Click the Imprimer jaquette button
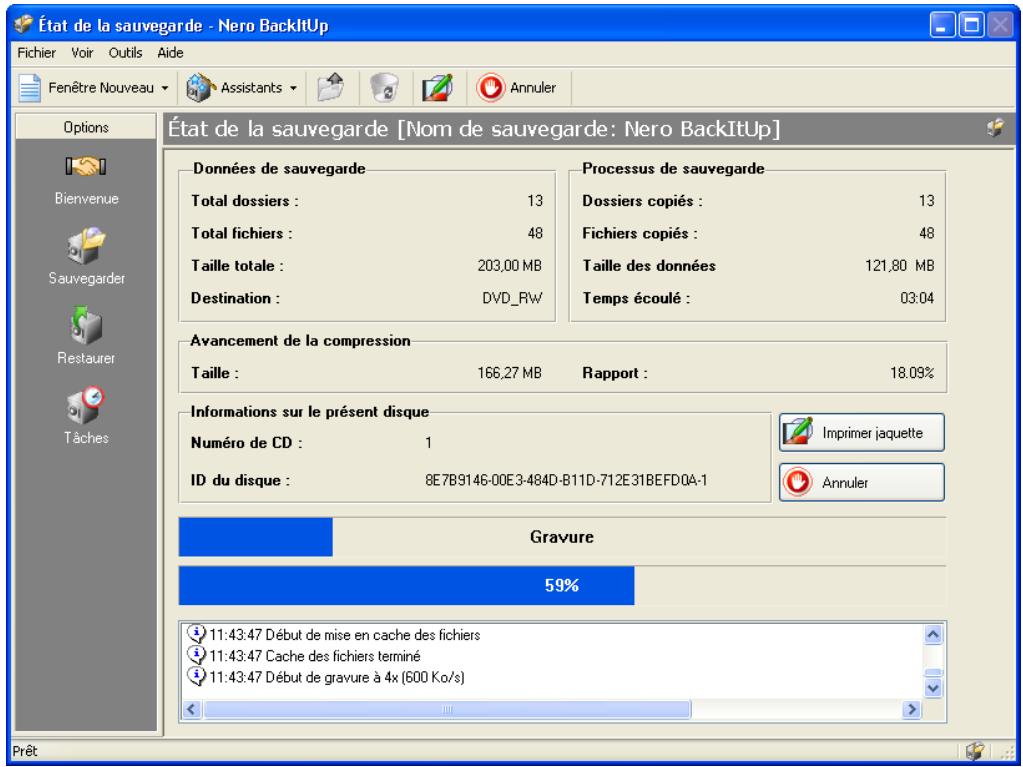1023x767 pixels. point(862,432)
